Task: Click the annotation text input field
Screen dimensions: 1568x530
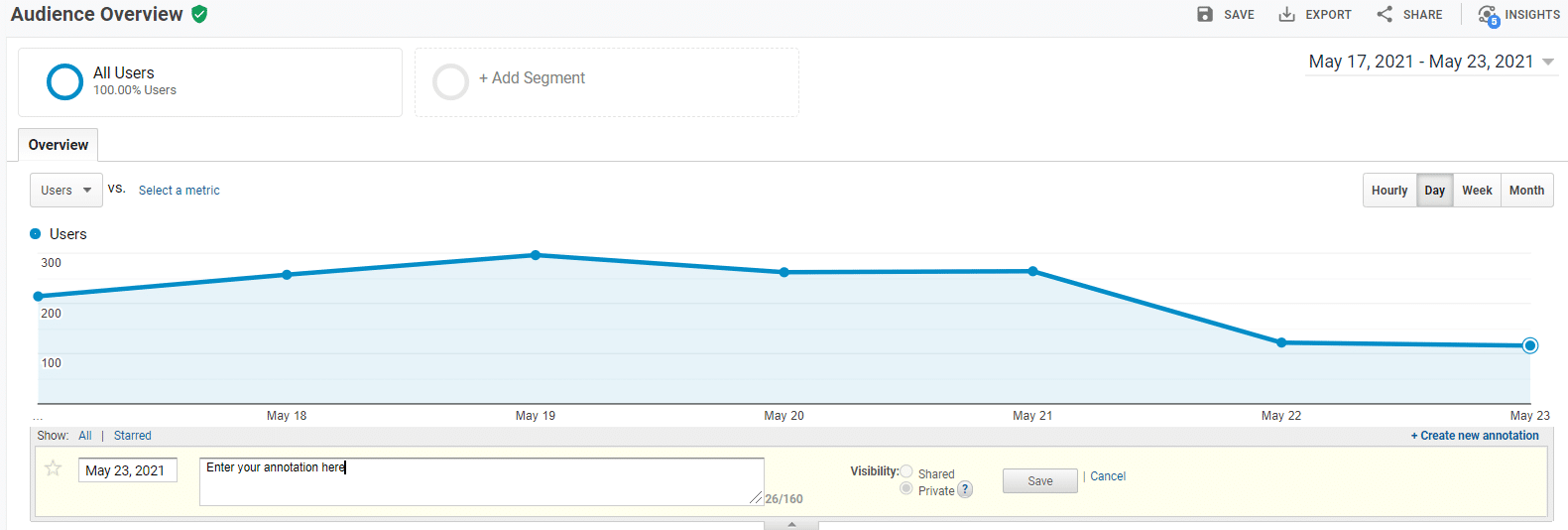Action: tap(481, 481)
